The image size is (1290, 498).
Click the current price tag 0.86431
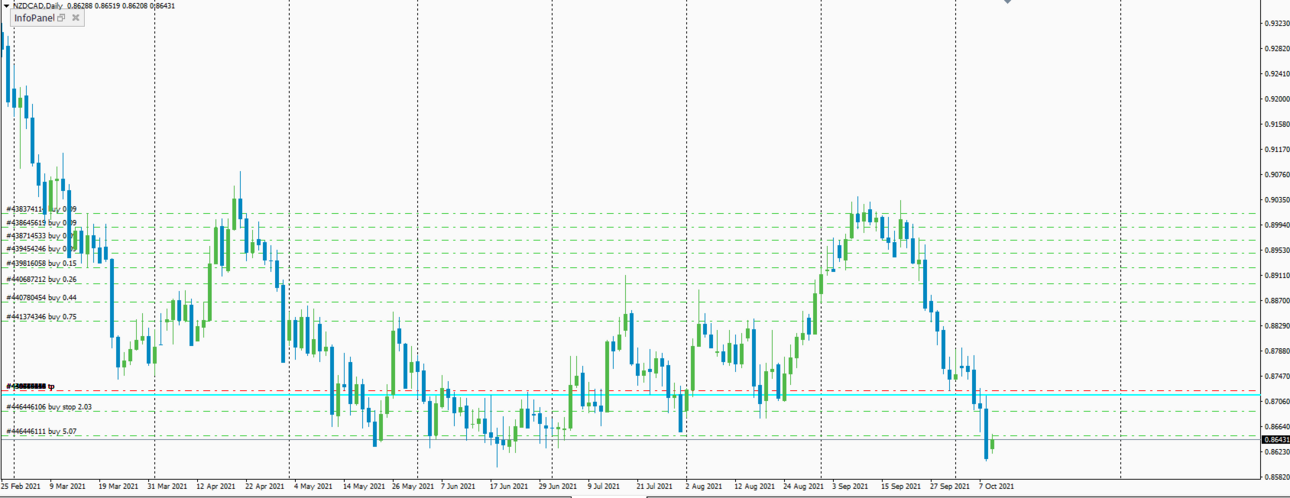(x=1276, y=440)
